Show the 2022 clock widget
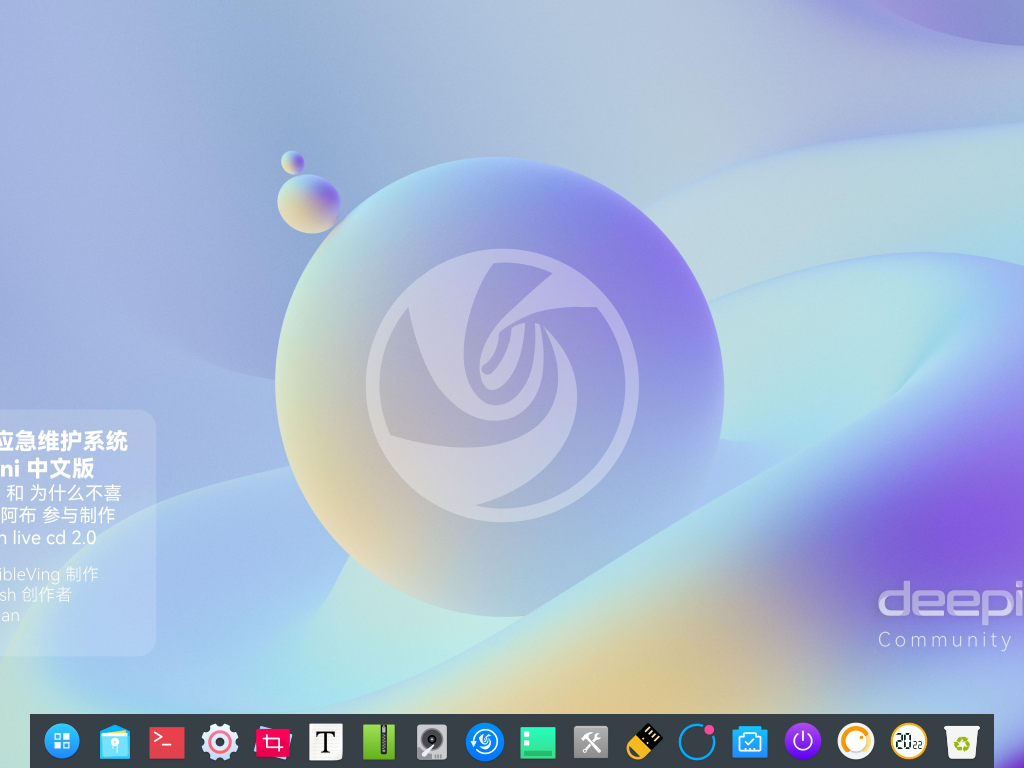 click(909, 742)
